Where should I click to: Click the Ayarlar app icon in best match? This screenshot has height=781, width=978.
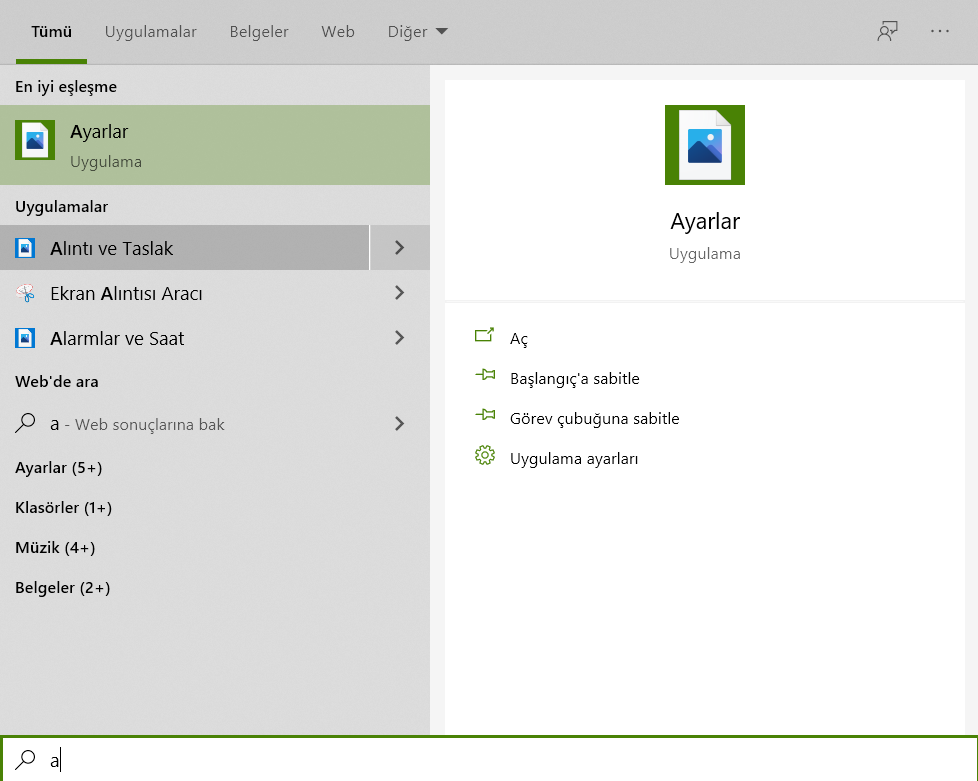coord(35,140)
